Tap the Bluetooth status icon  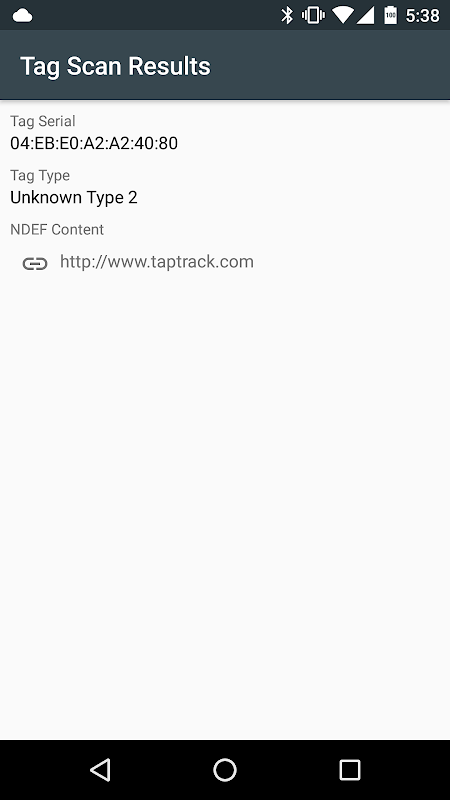[287, 15]
